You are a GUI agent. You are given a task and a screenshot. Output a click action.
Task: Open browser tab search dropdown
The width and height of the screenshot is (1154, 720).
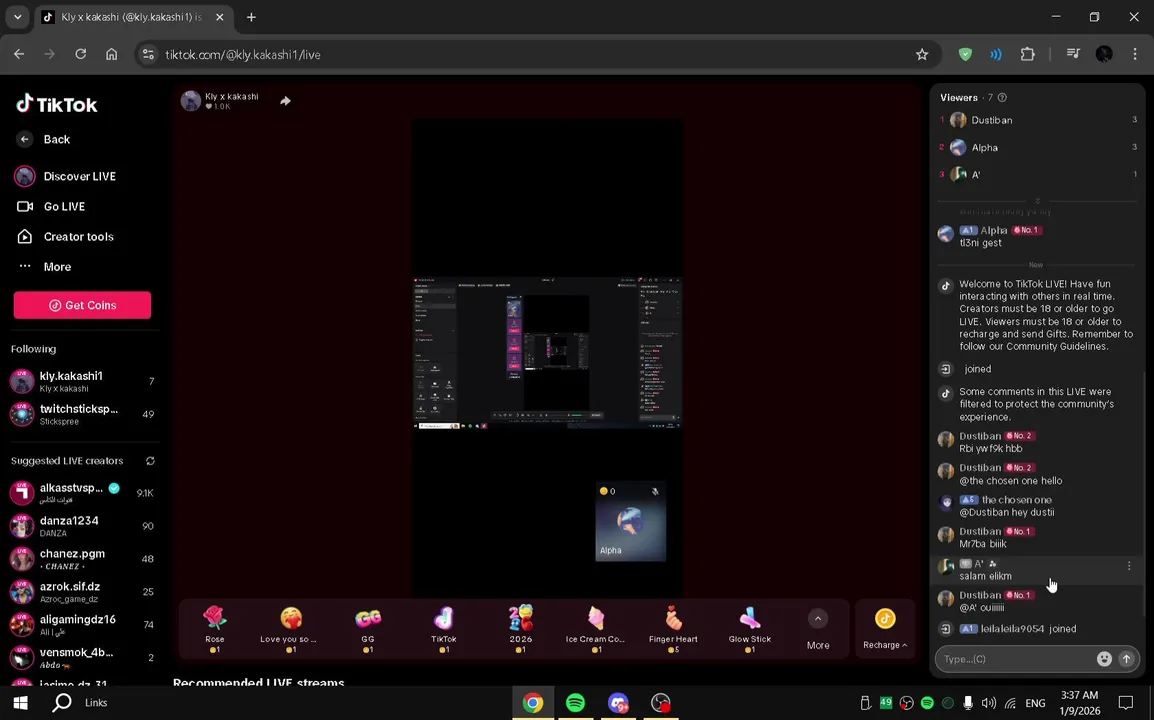18,17
